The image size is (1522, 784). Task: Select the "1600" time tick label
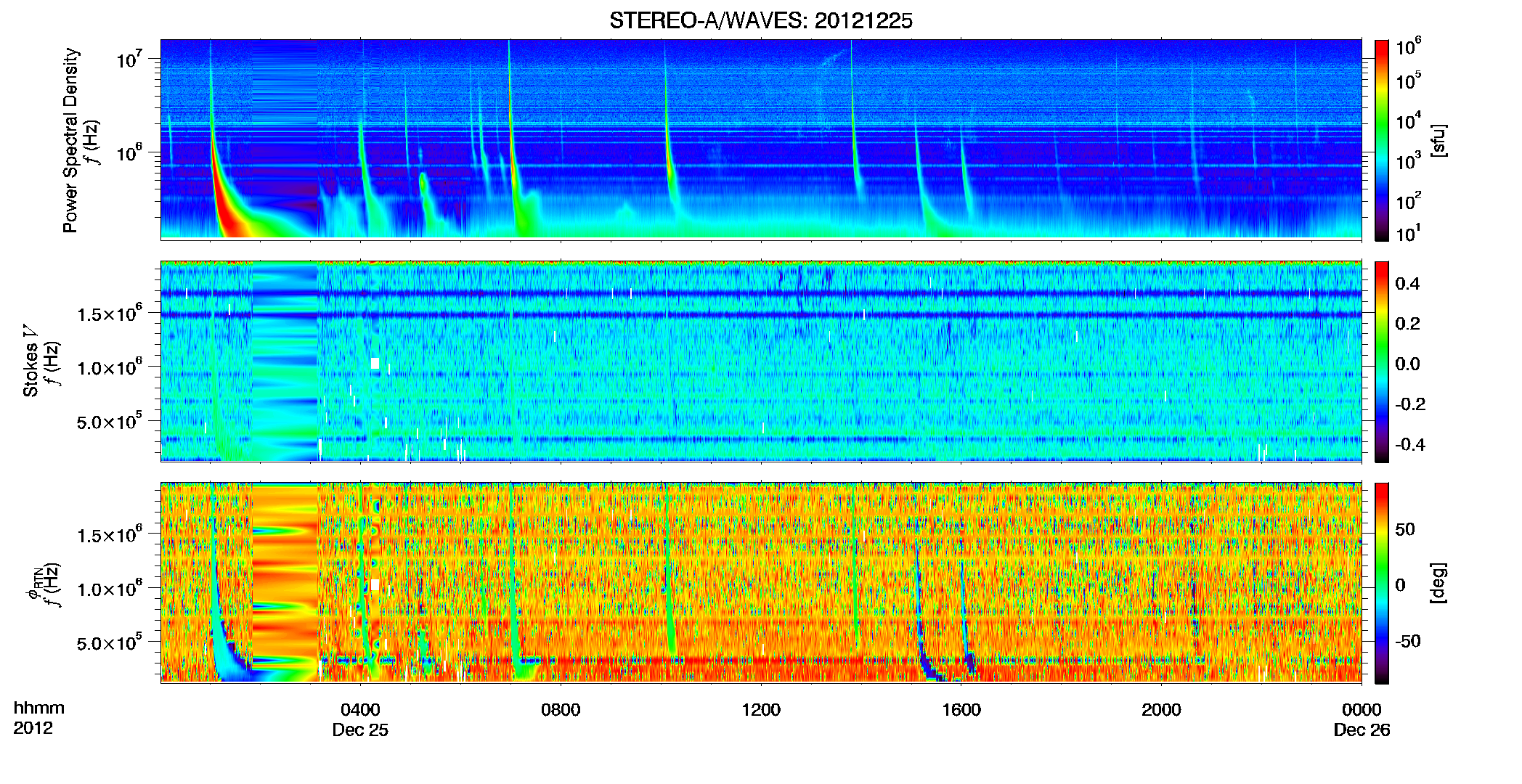click(x=961, y=709)
